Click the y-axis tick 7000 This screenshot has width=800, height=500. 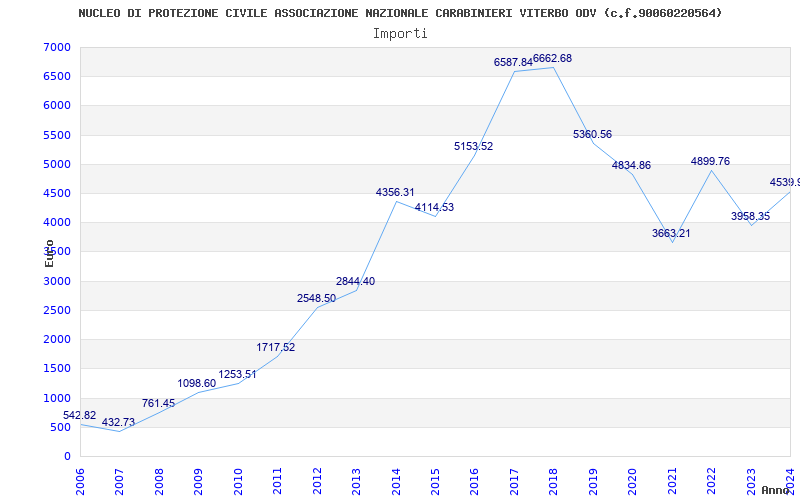pos(57,47)
